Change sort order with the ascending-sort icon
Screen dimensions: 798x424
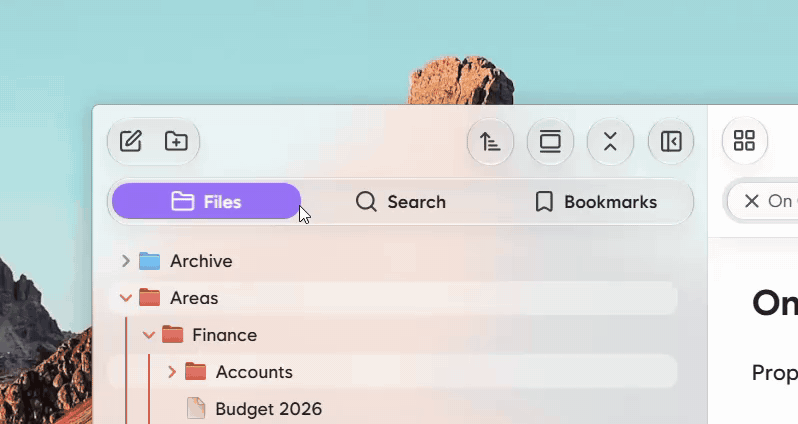[490, 142]
